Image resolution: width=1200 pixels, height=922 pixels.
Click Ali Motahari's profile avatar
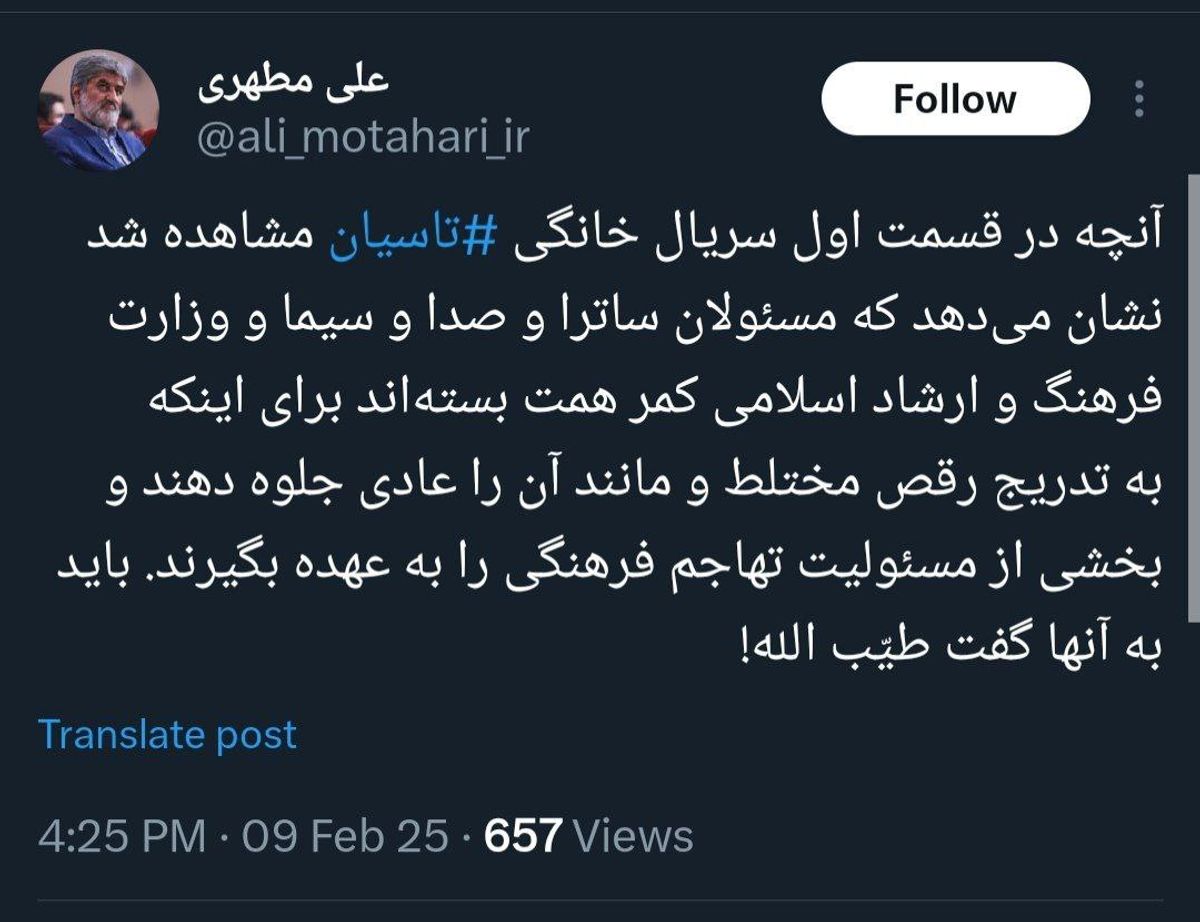(98, 110)
